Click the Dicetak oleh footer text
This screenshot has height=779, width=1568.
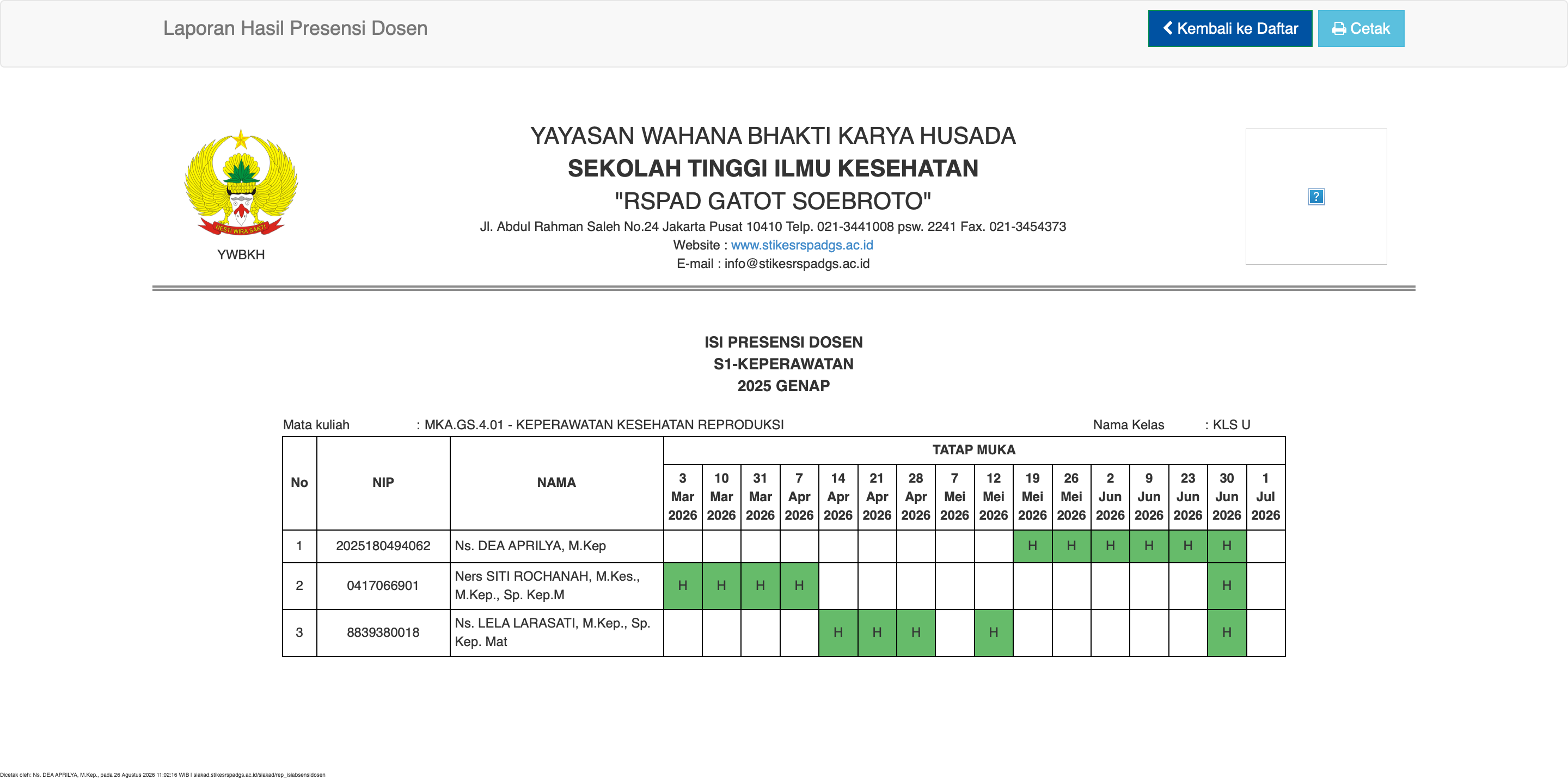tap(163, 775)
